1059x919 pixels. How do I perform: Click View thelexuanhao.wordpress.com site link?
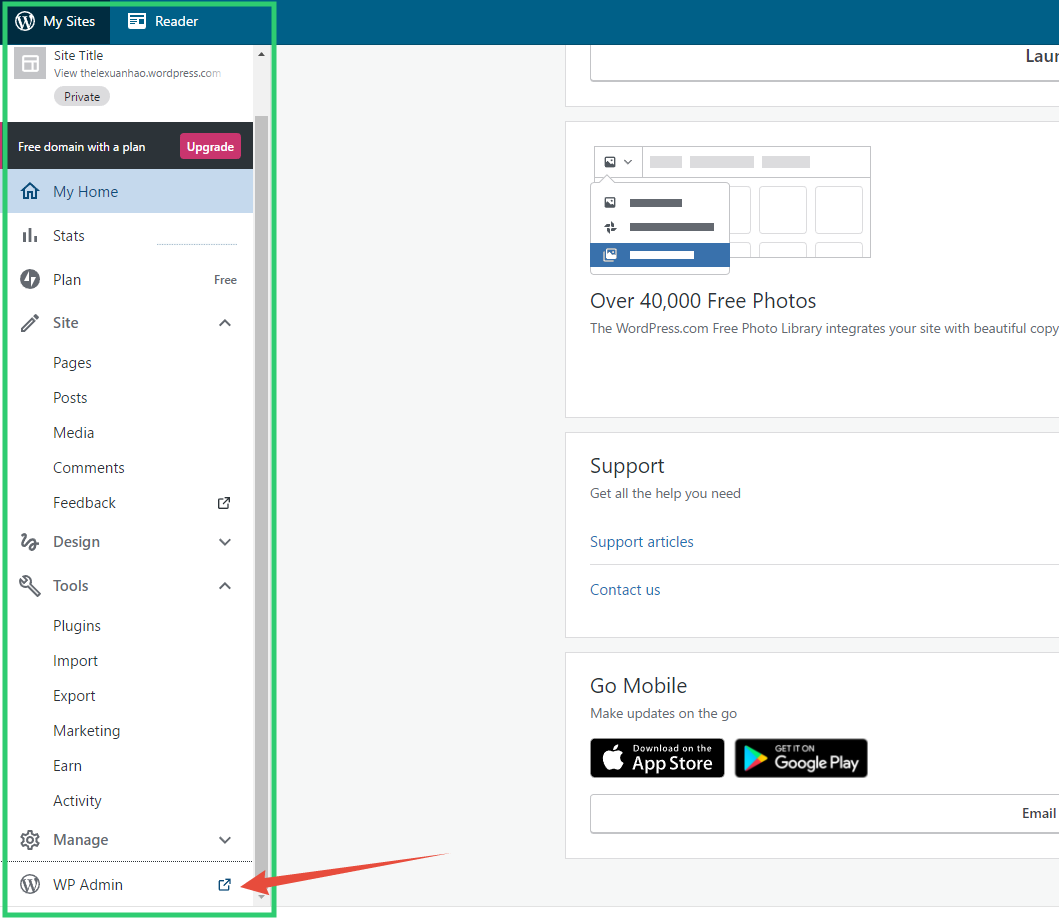pos(137,73)
